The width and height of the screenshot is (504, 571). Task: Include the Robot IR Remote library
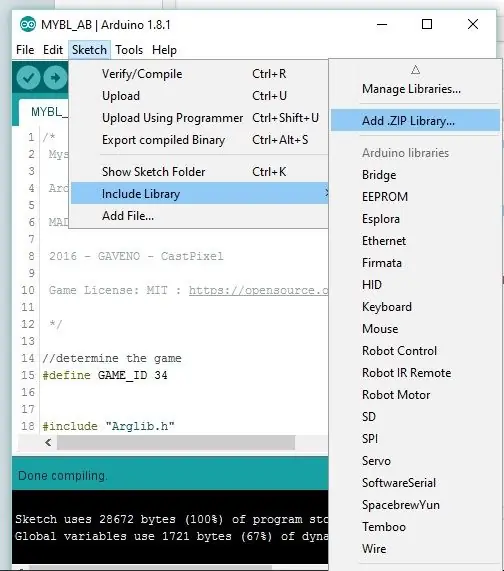click(x=415, y=373)
